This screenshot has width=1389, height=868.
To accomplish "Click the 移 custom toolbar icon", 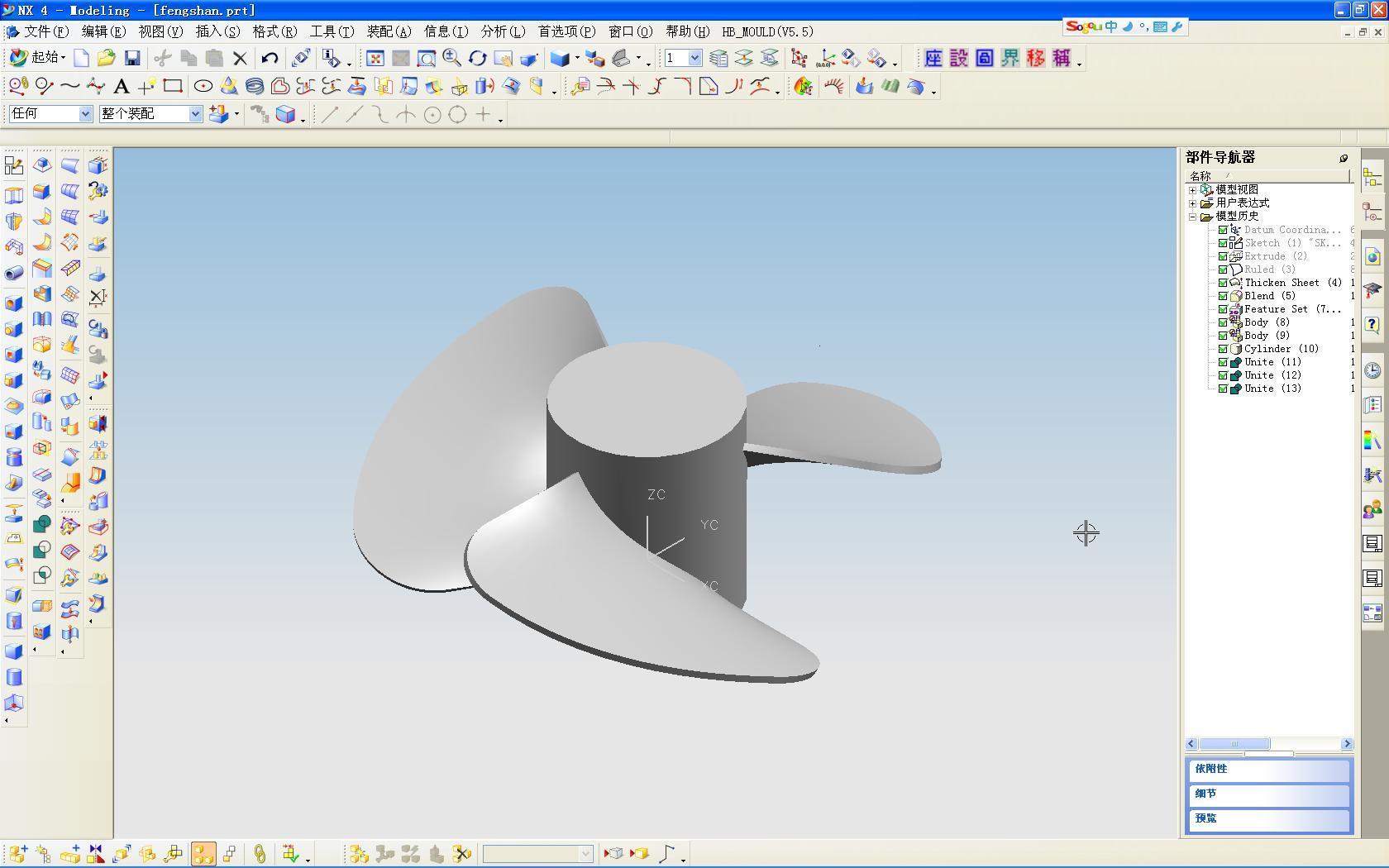I will click(1036, 59).
